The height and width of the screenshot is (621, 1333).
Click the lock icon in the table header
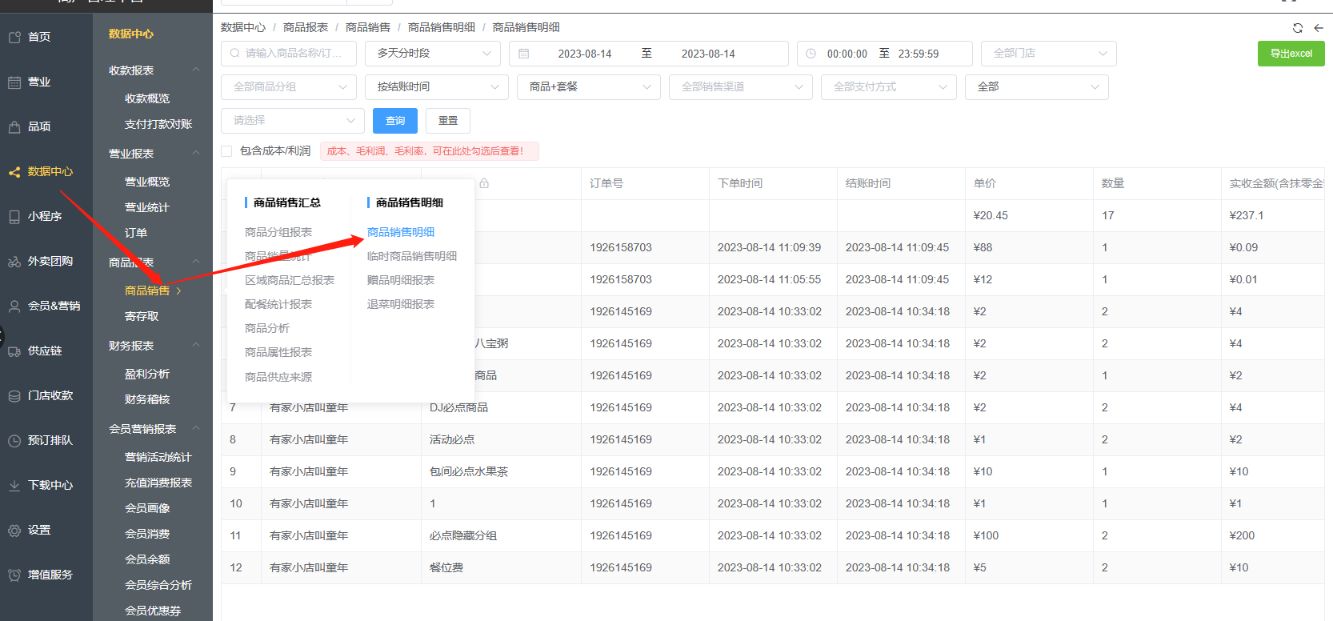click(x=484, y=184)
